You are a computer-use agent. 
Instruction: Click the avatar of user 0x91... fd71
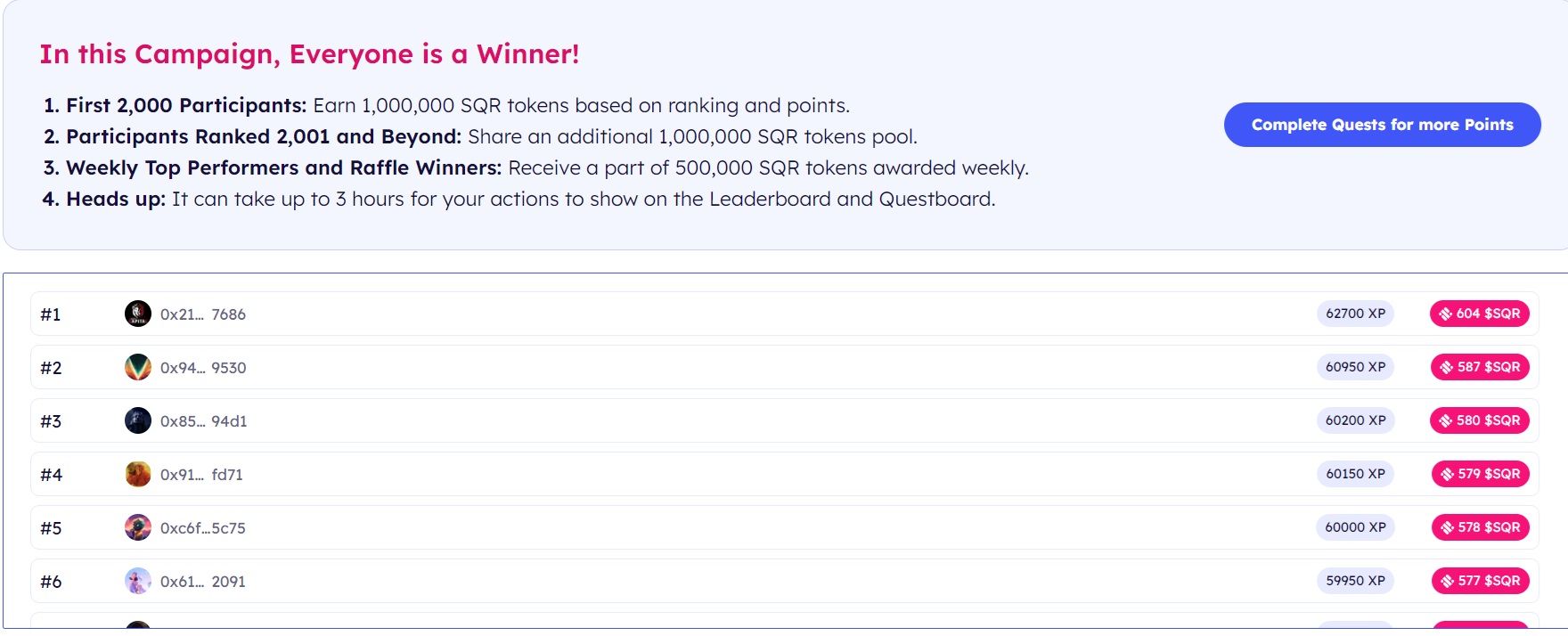[138, 474]
